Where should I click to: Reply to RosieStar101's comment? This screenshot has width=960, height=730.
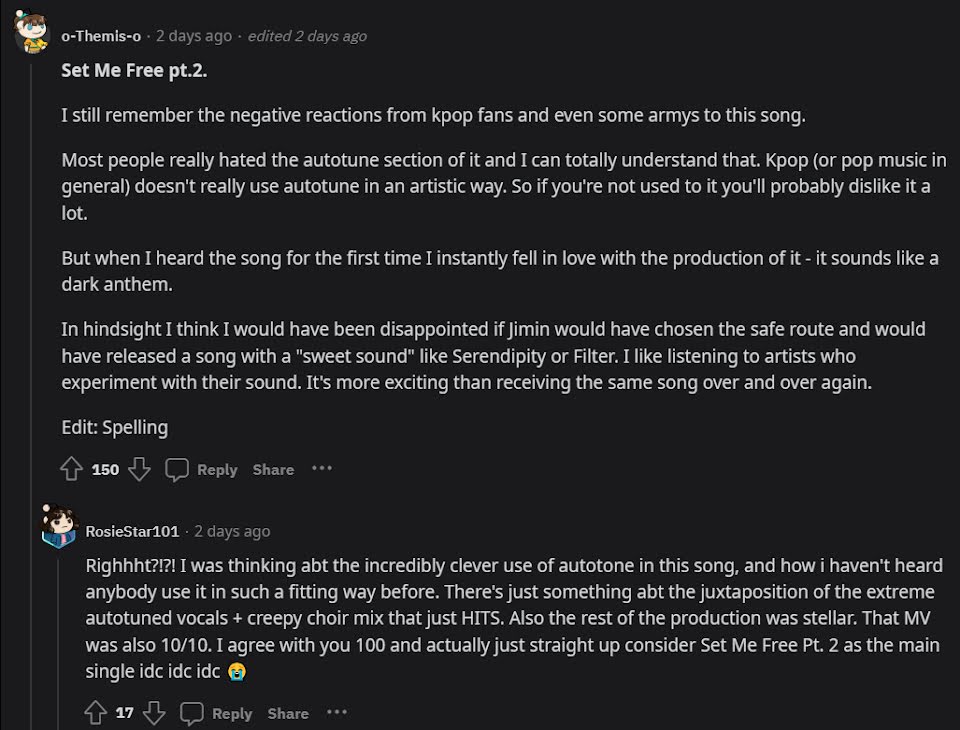(x=217, y=713)
